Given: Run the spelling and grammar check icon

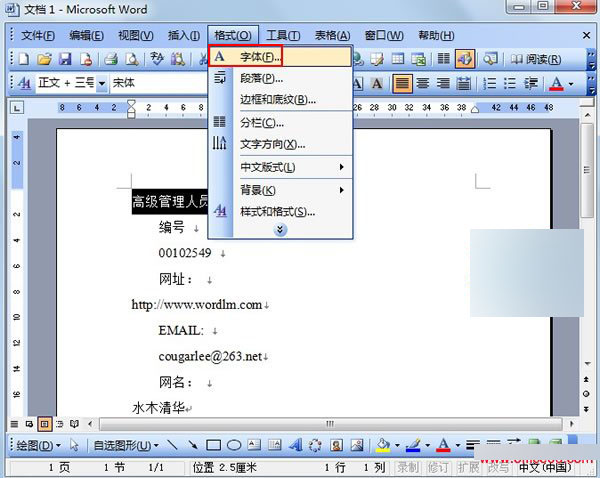Looking at the screenshot, I should coord(157,59).
